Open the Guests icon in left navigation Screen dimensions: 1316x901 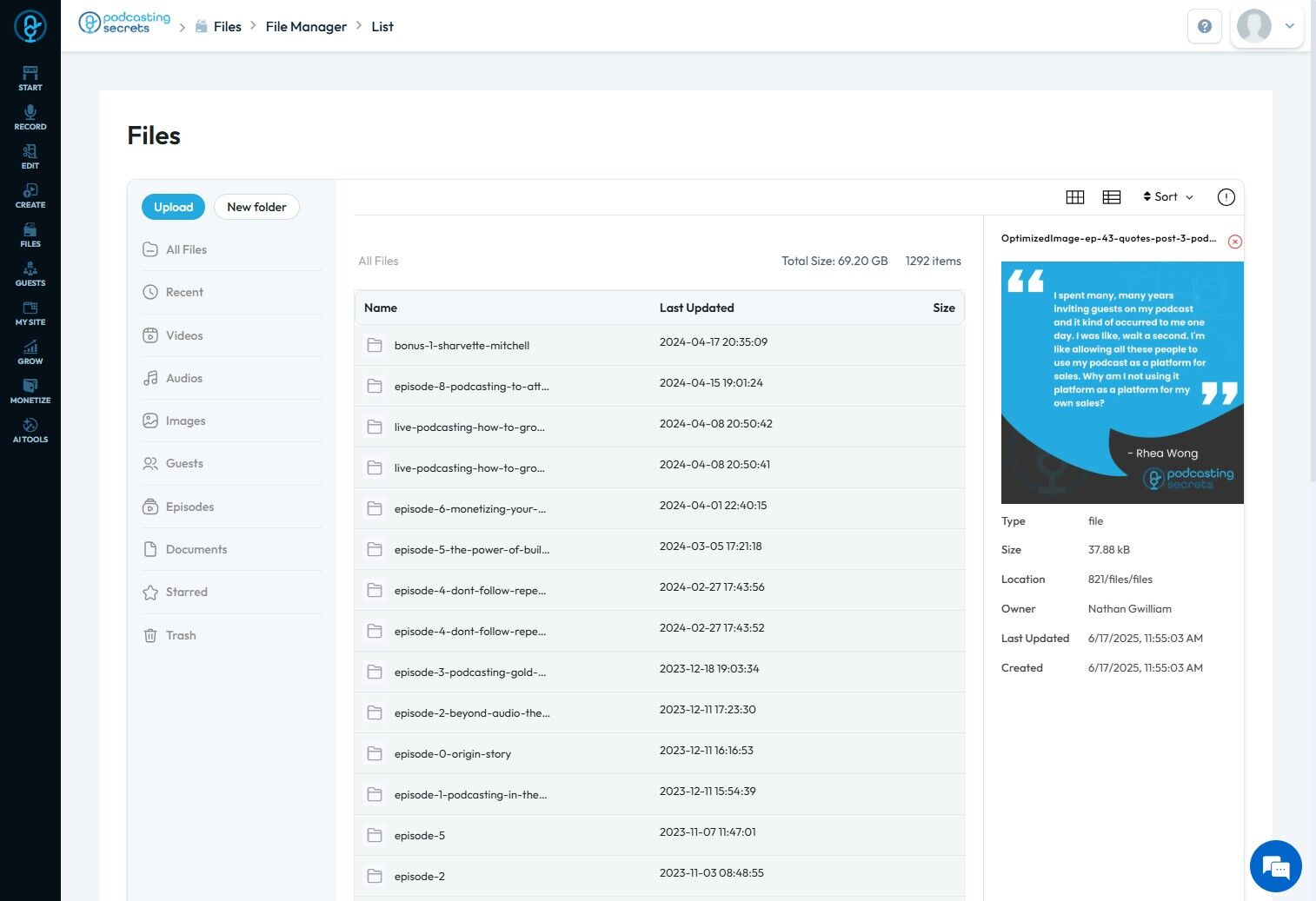[30, 274]
